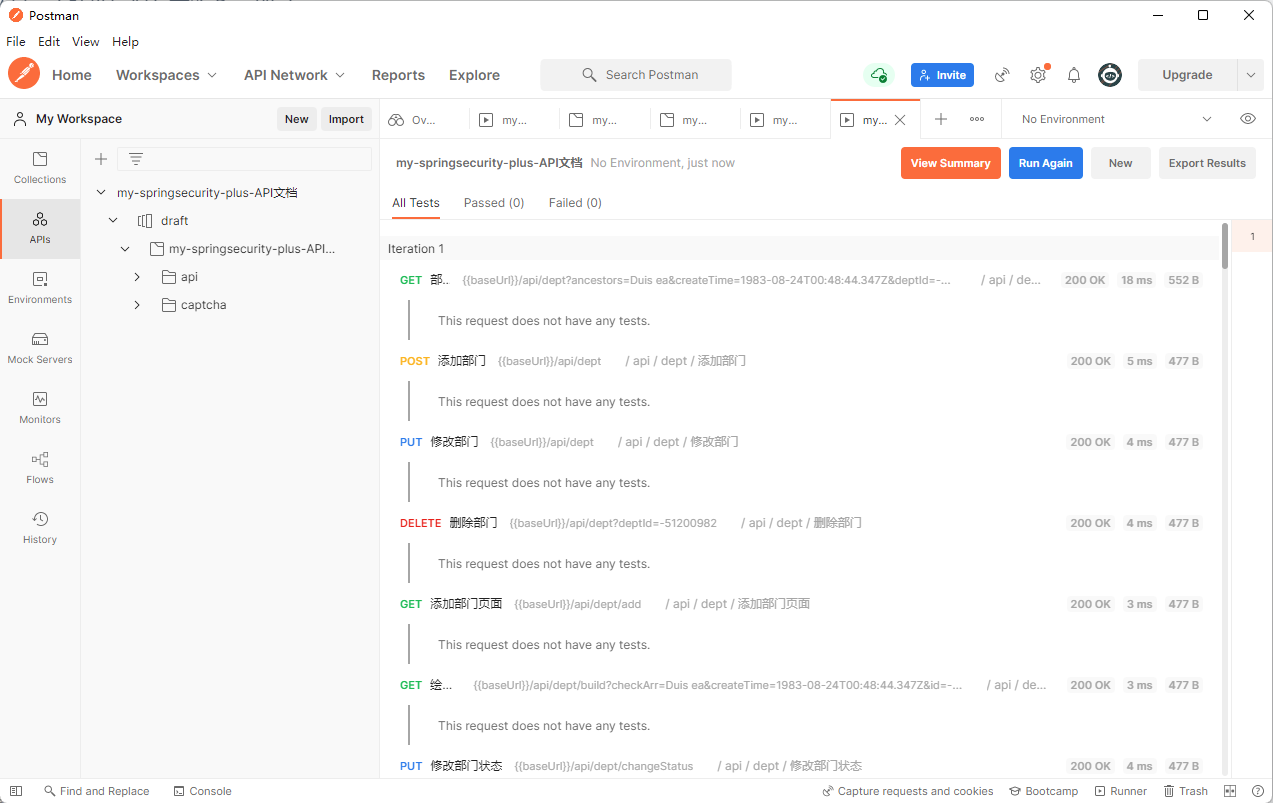The width and height of the screenshot is (1273, 803).
Task: Collapse the draft version node
Action: (x=113, y=220)
